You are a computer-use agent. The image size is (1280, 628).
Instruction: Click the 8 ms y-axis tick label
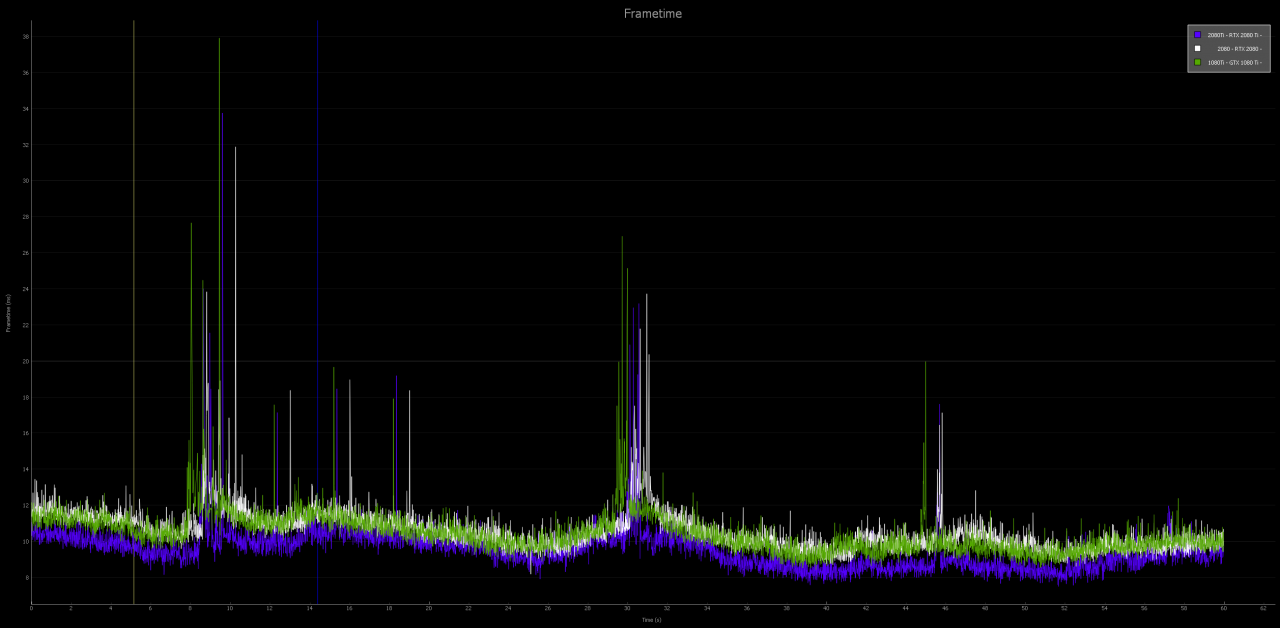pyautogui.click(x=26, y=577)
